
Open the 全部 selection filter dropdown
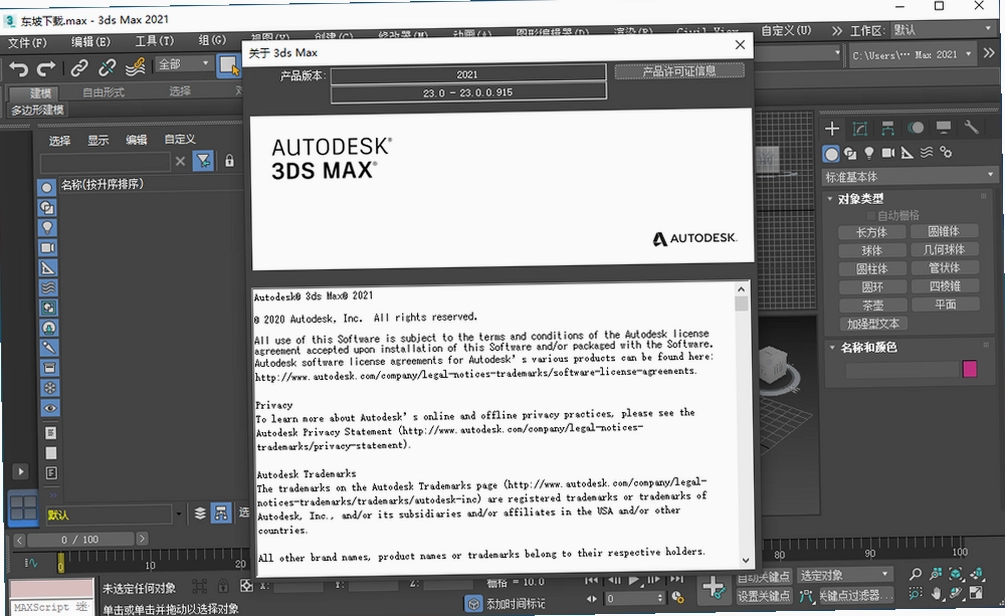184,64
